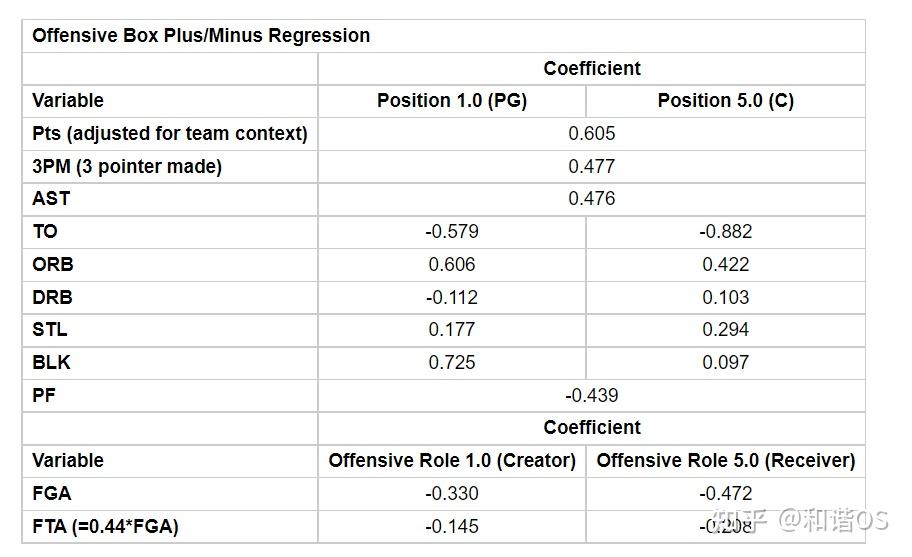Click the BLK coefficient 0.725
The width and height of the screenshot is (912, 557).
click(x=451, y=363)
